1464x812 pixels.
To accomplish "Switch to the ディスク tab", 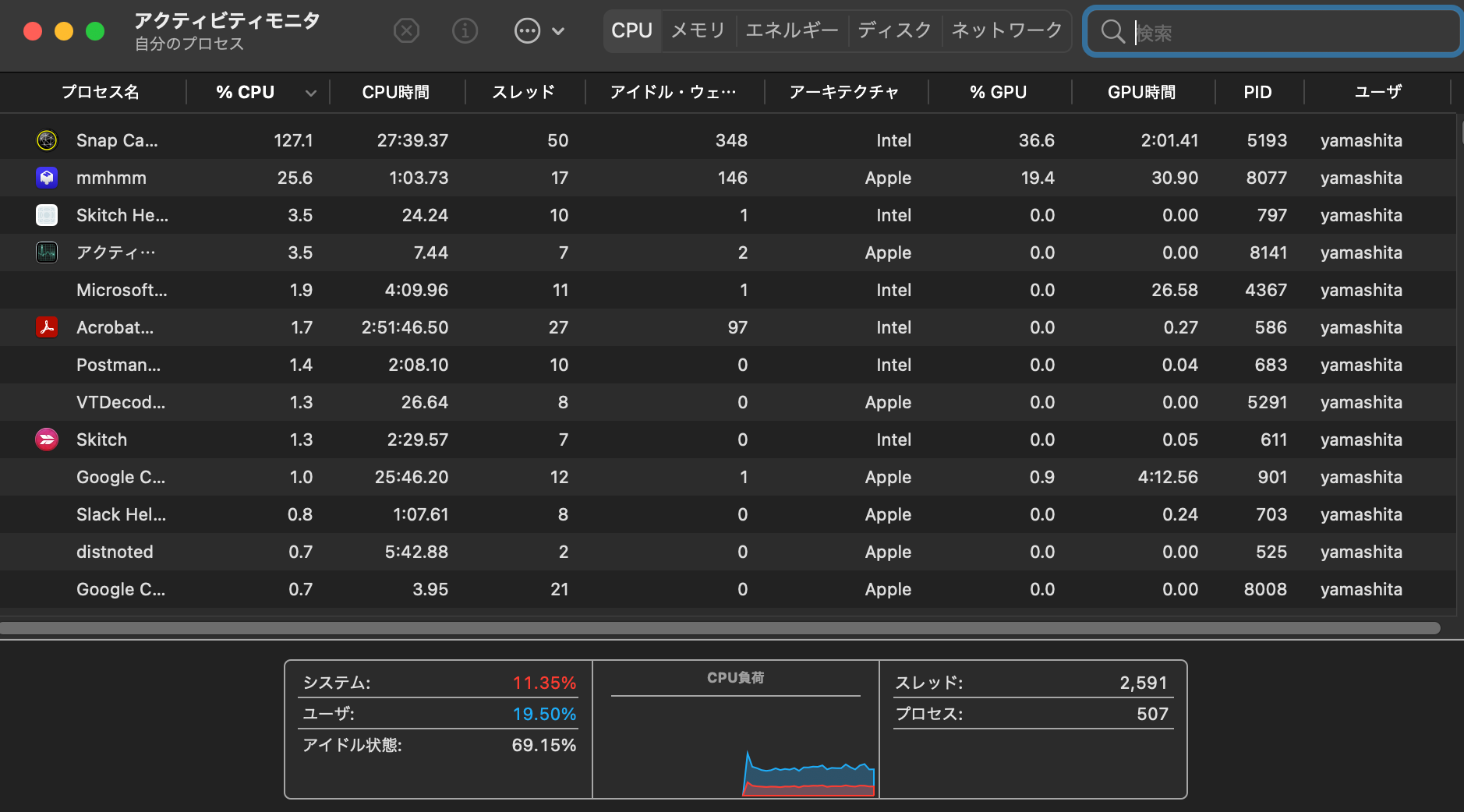I will 895,31.
